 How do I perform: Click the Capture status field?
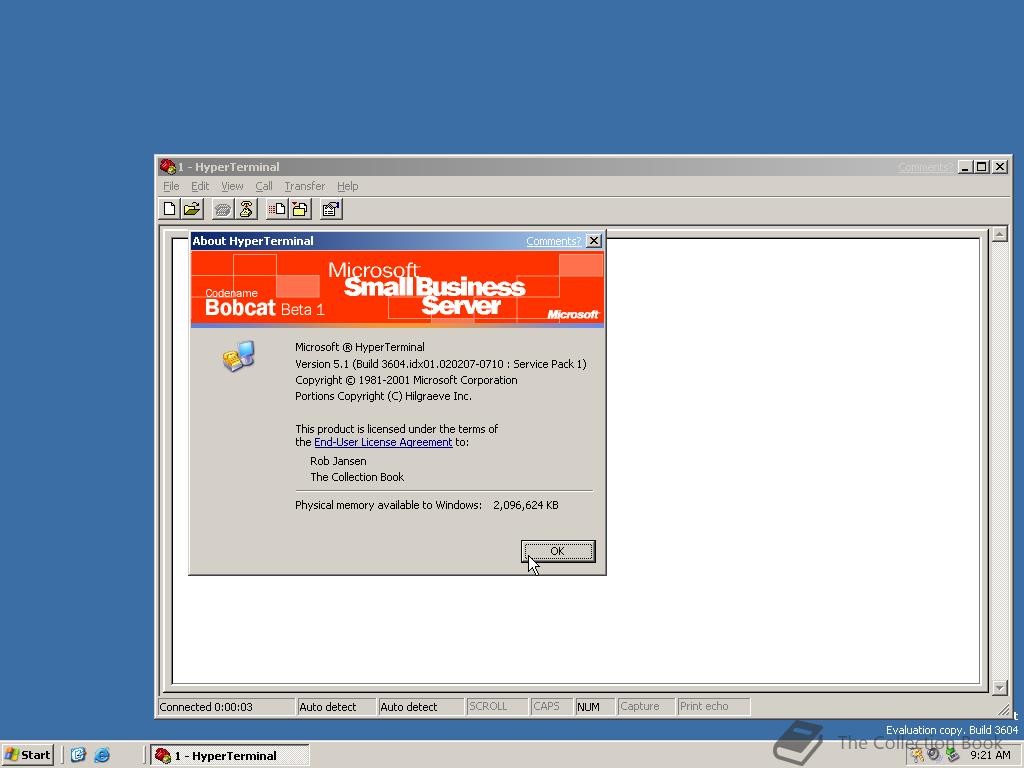click(646, 707)
